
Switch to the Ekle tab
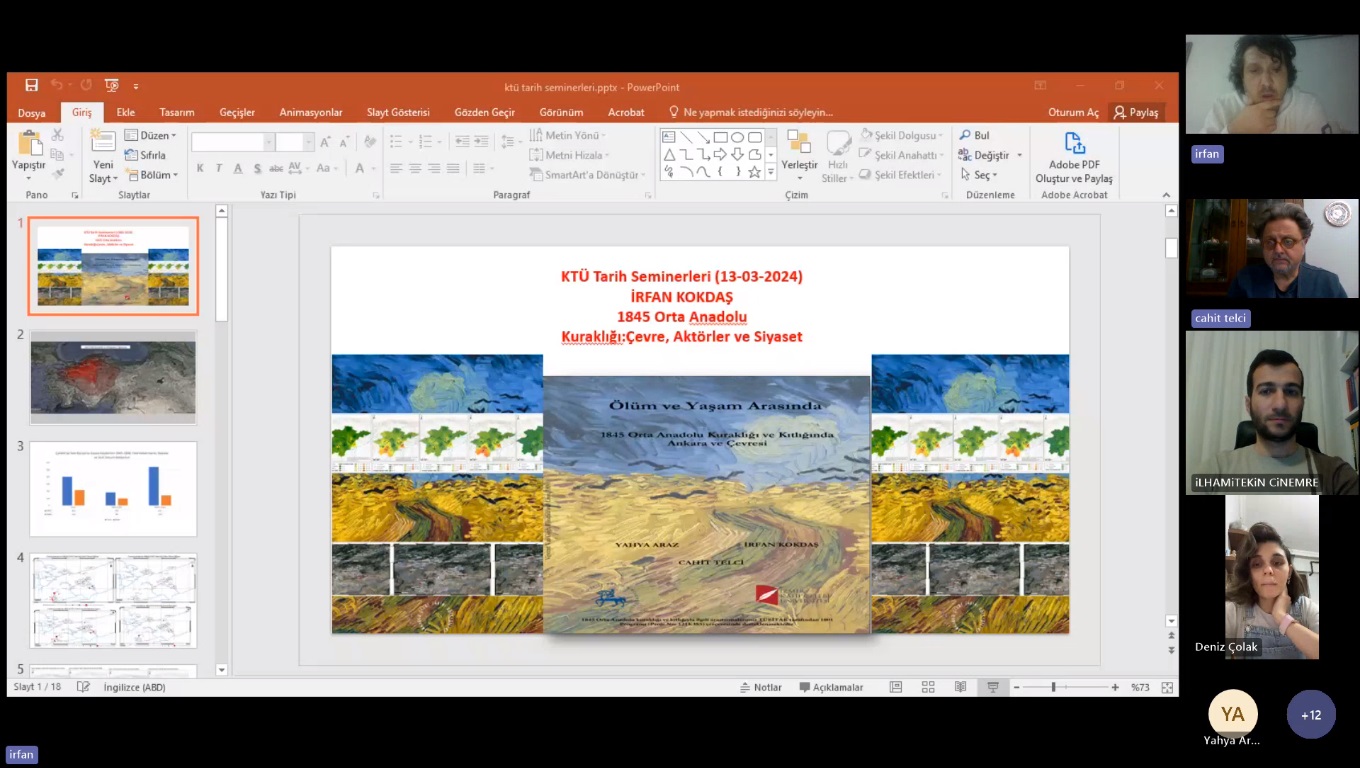tap(126, 113)
